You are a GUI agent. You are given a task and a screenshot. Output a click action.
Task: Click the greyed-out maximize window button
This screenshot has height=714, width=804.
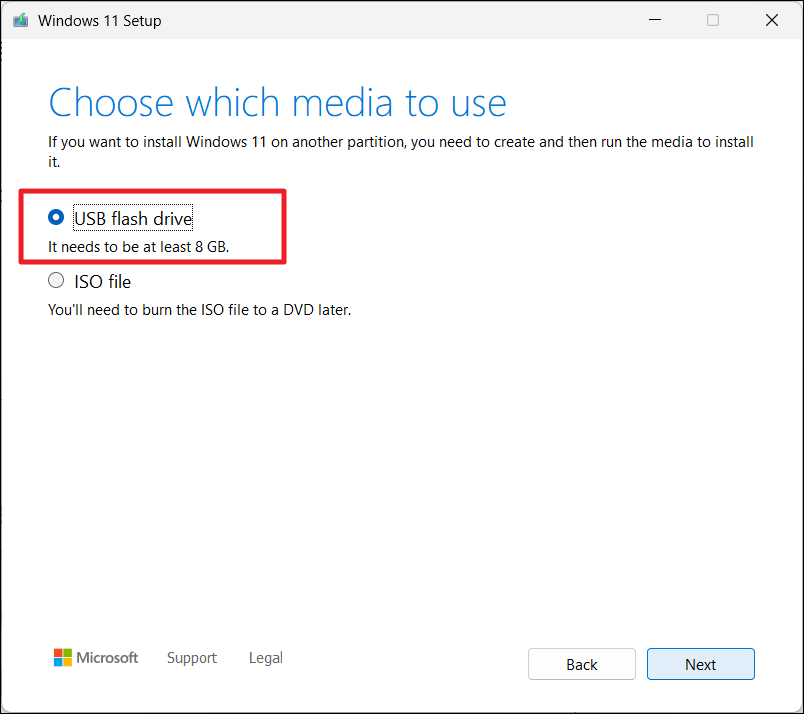pyautogui.click(x=713, y=20)
